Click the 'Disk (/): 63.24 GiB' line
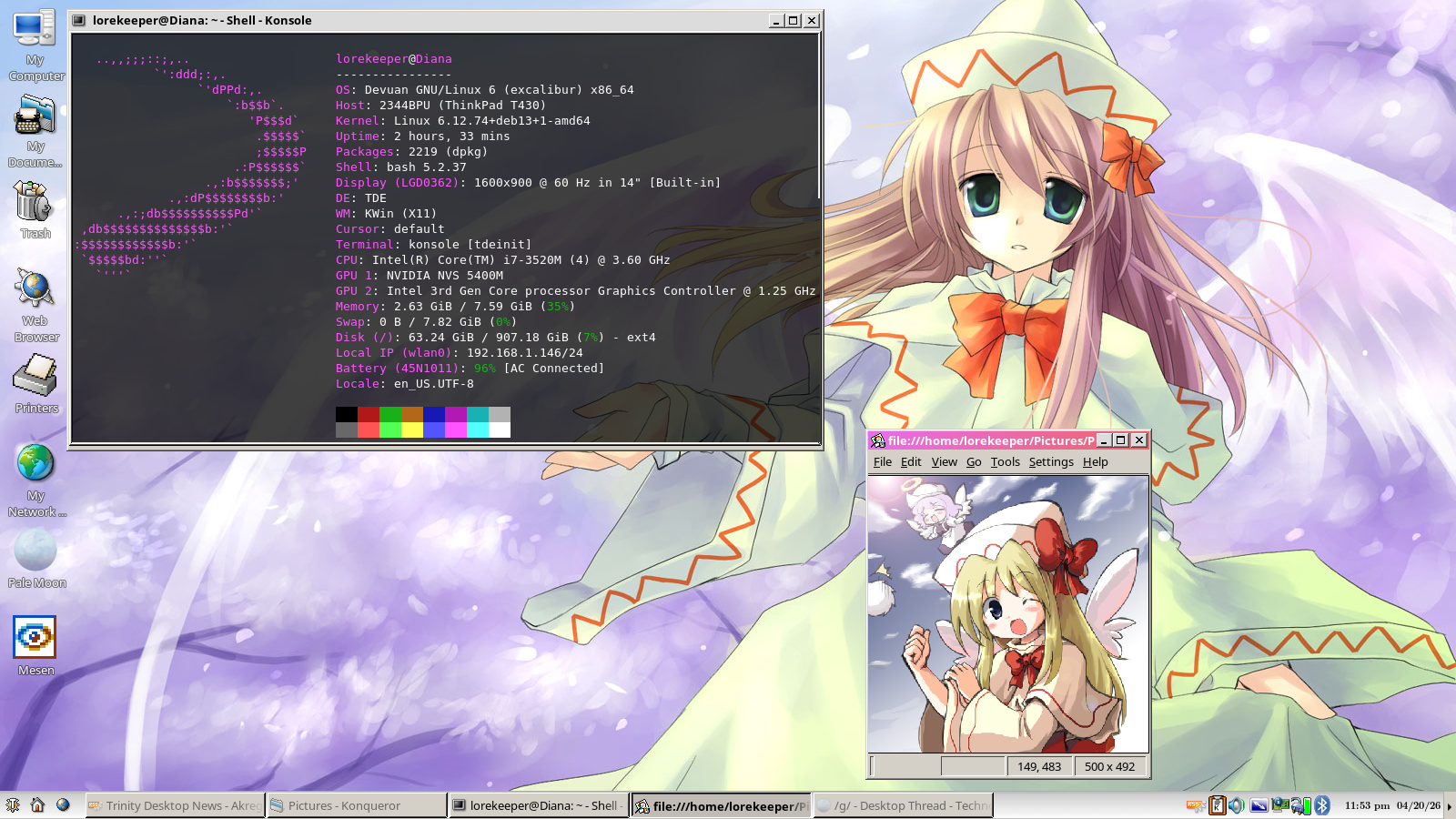1456x819 pixels. tap(496, 338)
